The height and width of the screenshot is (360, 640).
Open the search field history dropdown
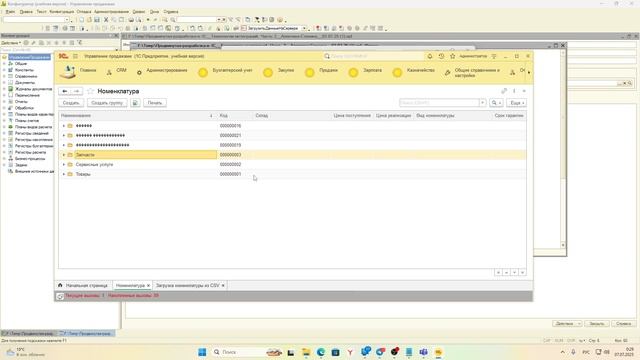pyautogui.click(x=482, y=103)
